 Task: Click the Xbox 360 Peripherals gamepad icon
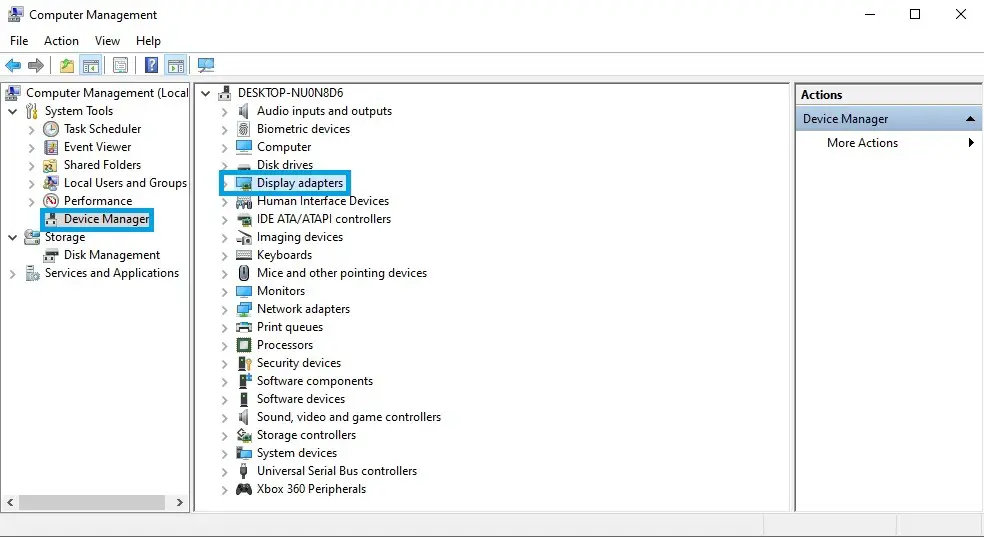click(x=243, y=489)
